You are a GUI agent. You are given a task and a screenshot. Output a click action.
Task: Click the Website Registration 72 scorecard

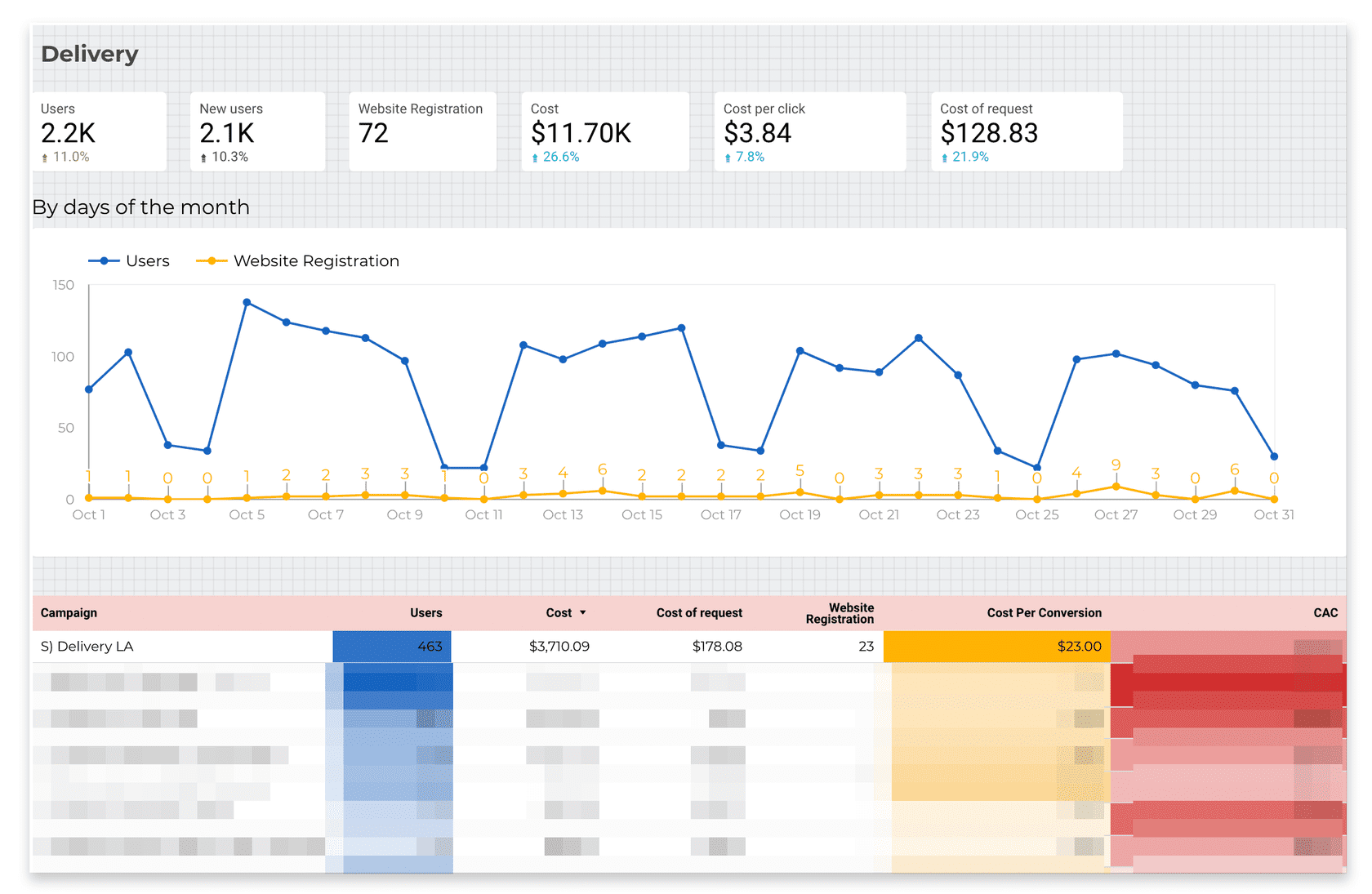pyautogui.click(x=421, y=131)
